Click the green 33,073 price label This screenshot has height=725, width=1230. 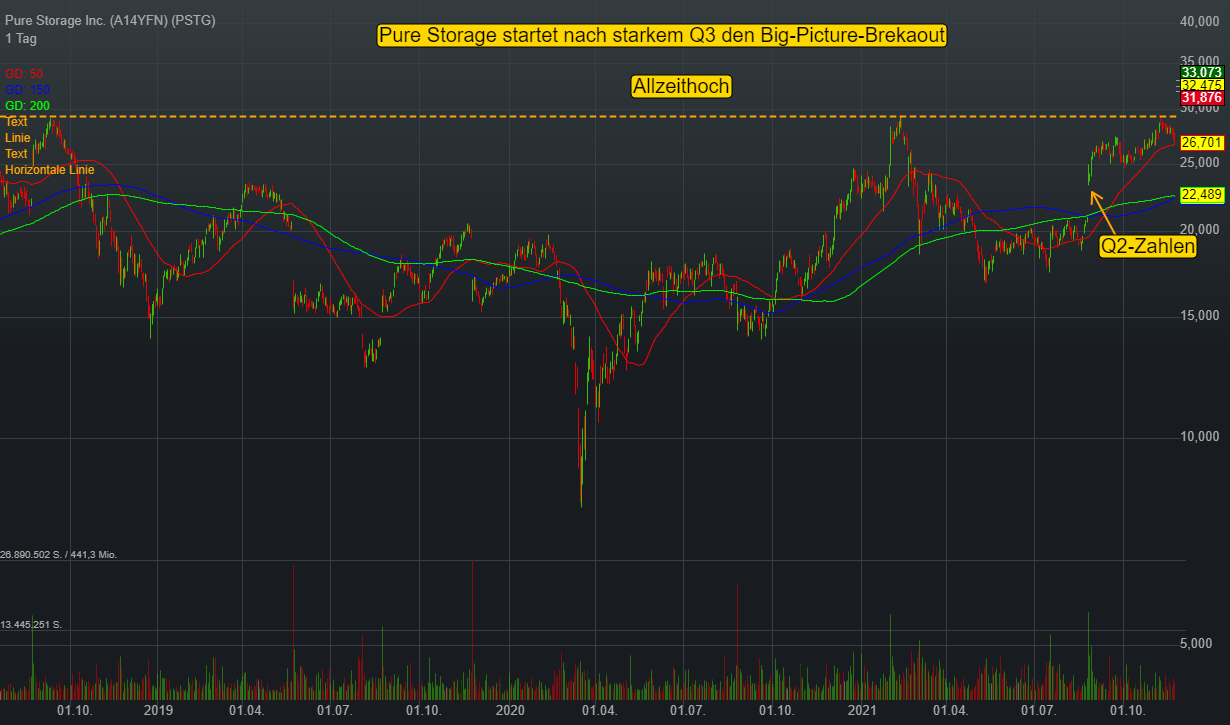point(1202,72)
